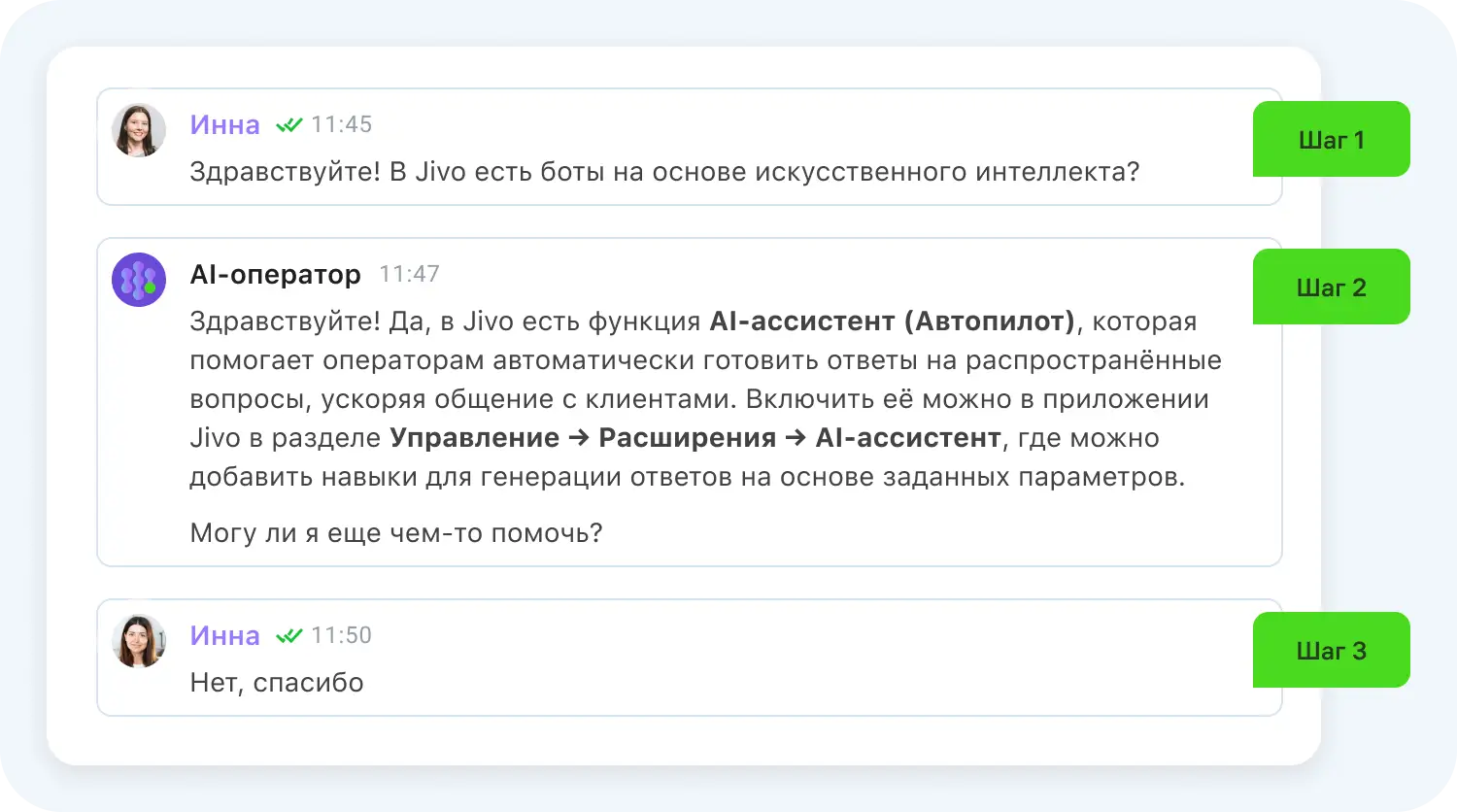Click the 11:50 timestamp
The width and height of the screenshot is (1457, 812).
pyautogui.click(x=342, y=635)
